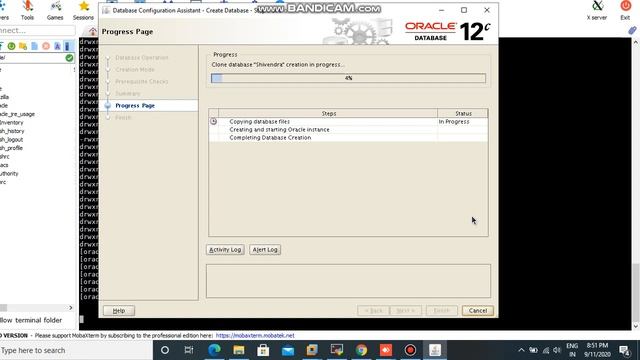Click the Alert Log button
Viewport: 640px width, 360px height.
point(265,249)
